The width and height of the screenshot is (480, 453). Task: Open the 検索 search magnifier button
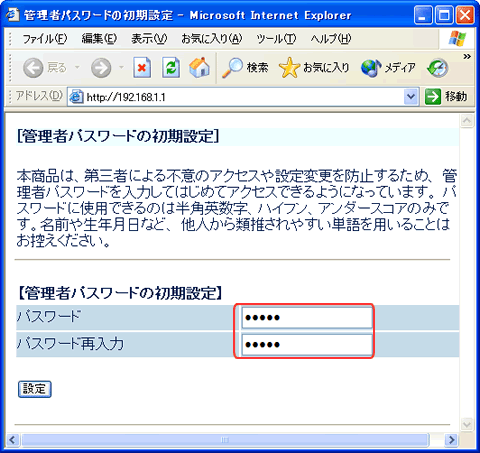click(x=245, y=68)
